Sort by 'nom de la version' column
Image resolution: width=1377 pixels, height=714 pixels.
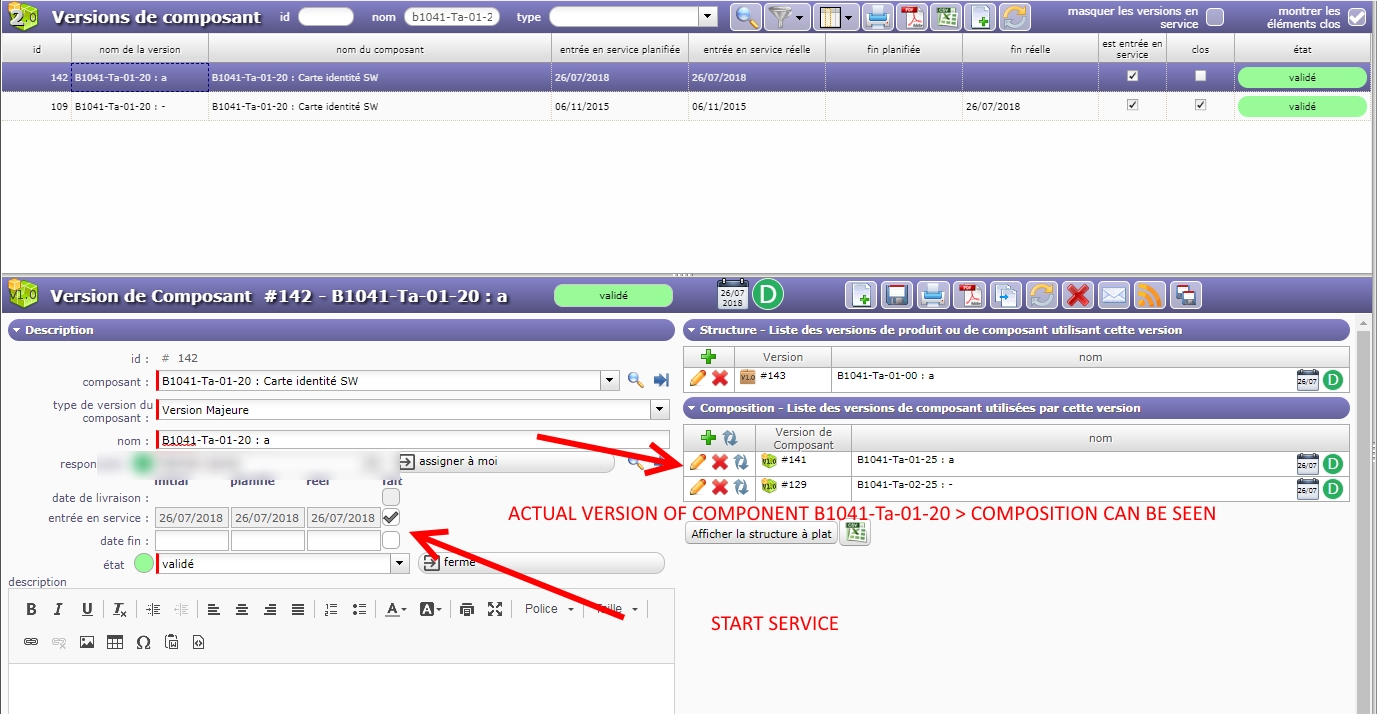click(x=140, y=49)
